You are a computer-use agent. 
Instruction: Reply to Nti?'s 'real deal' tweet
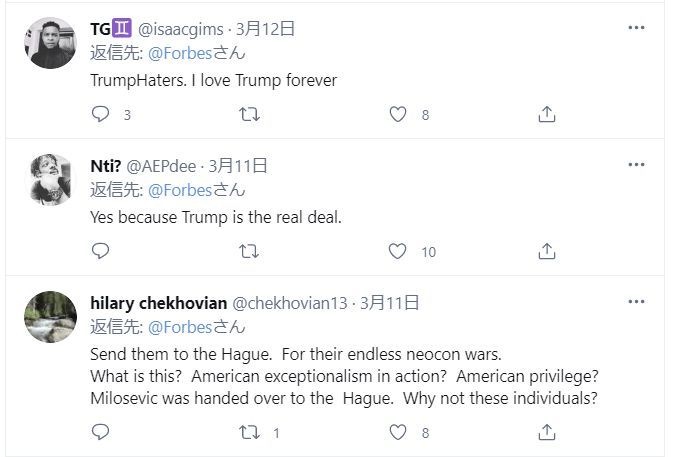100,251
